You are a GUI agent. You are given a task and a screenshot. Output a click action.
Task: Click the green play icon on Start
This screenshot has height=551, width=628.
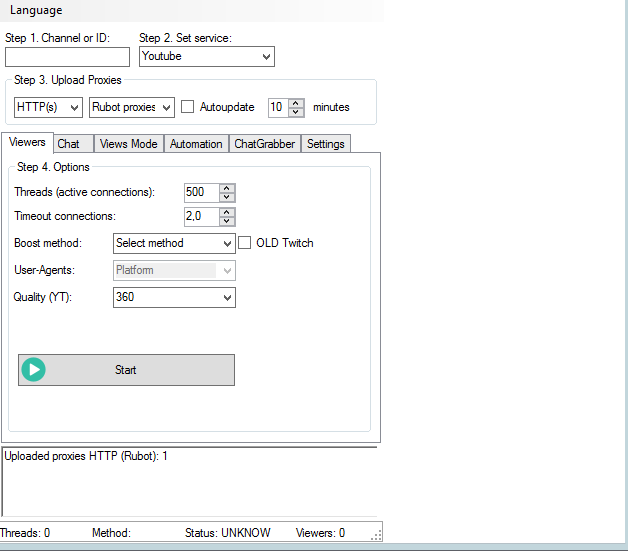coord(35,370)
